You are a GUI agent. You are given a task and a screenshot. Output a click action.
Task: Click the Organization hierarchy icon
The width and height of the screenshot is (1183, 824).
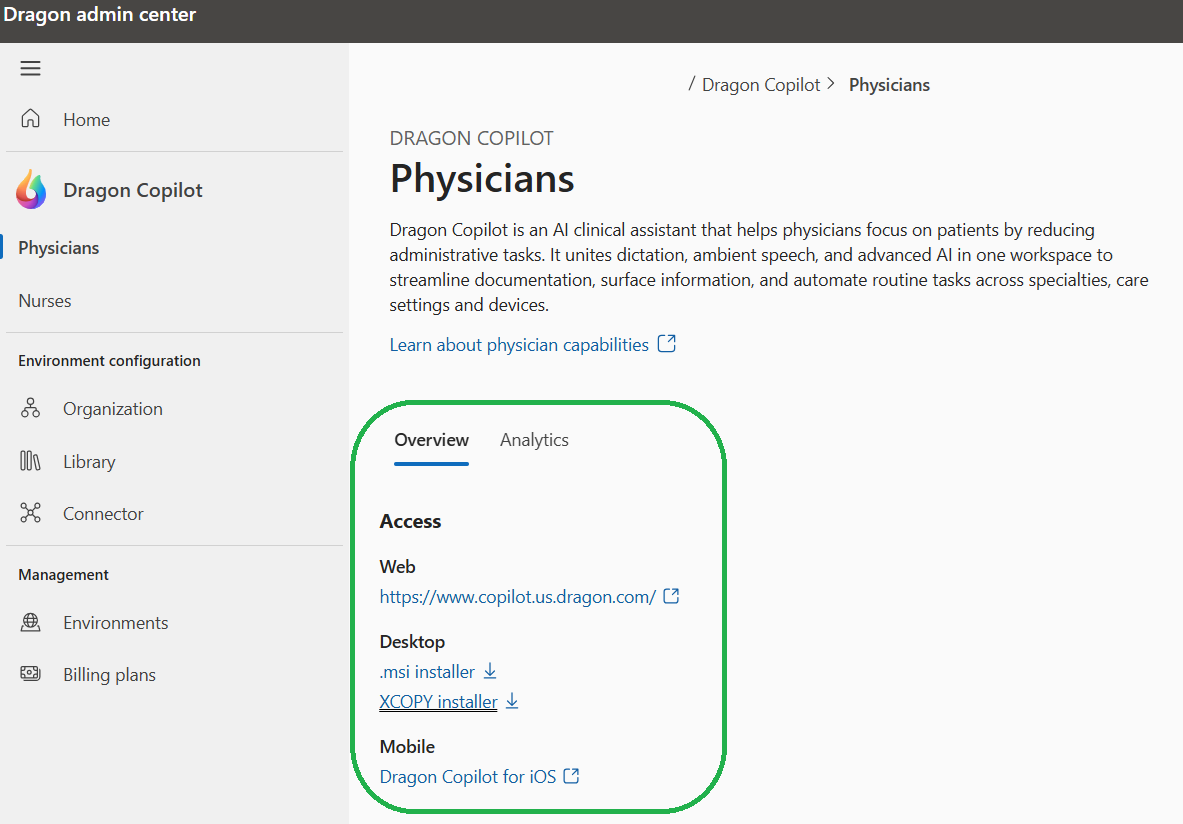(31, 408)
